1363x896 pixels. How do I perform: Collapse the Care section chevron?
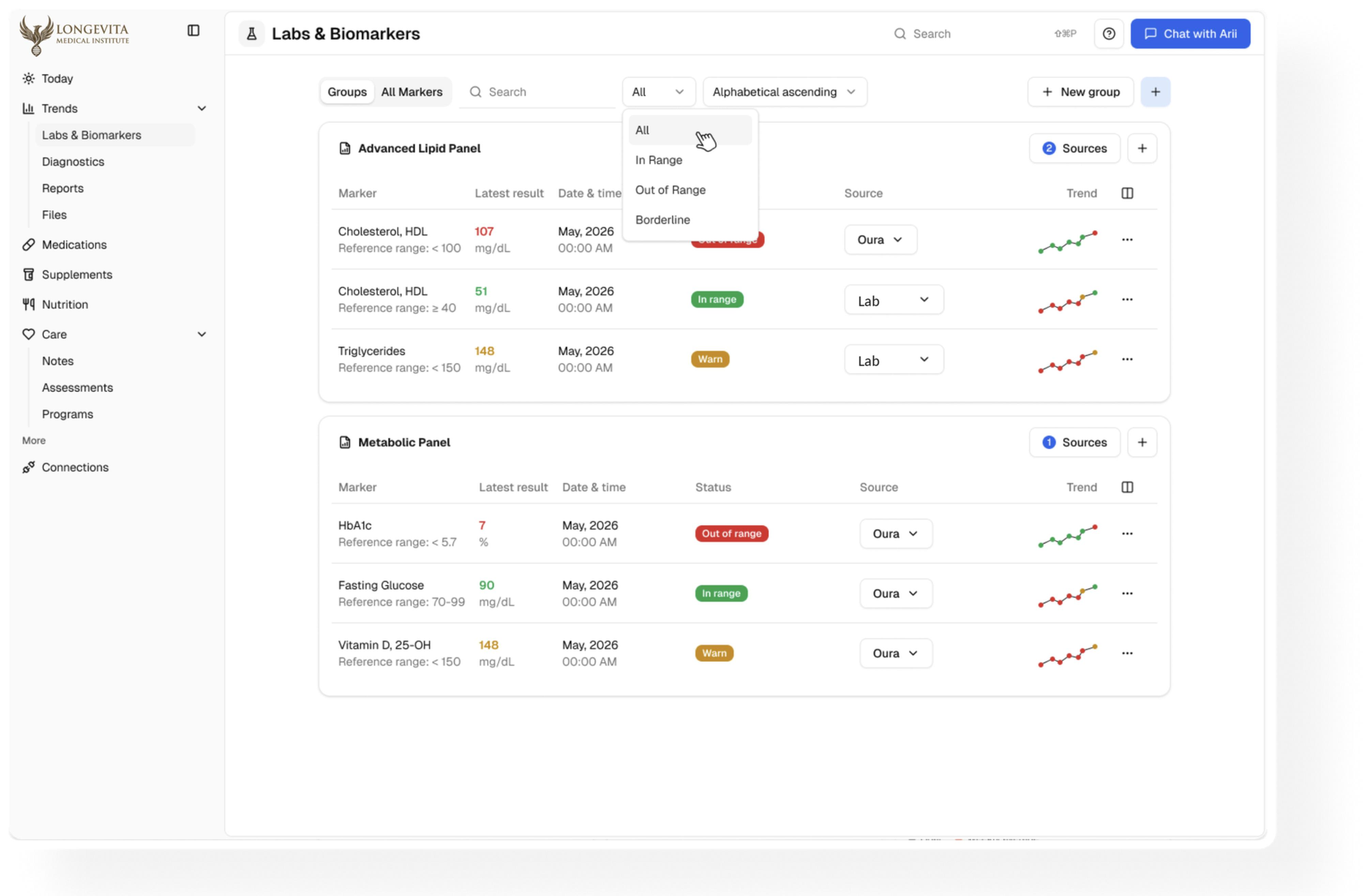(x=202, y=335)
